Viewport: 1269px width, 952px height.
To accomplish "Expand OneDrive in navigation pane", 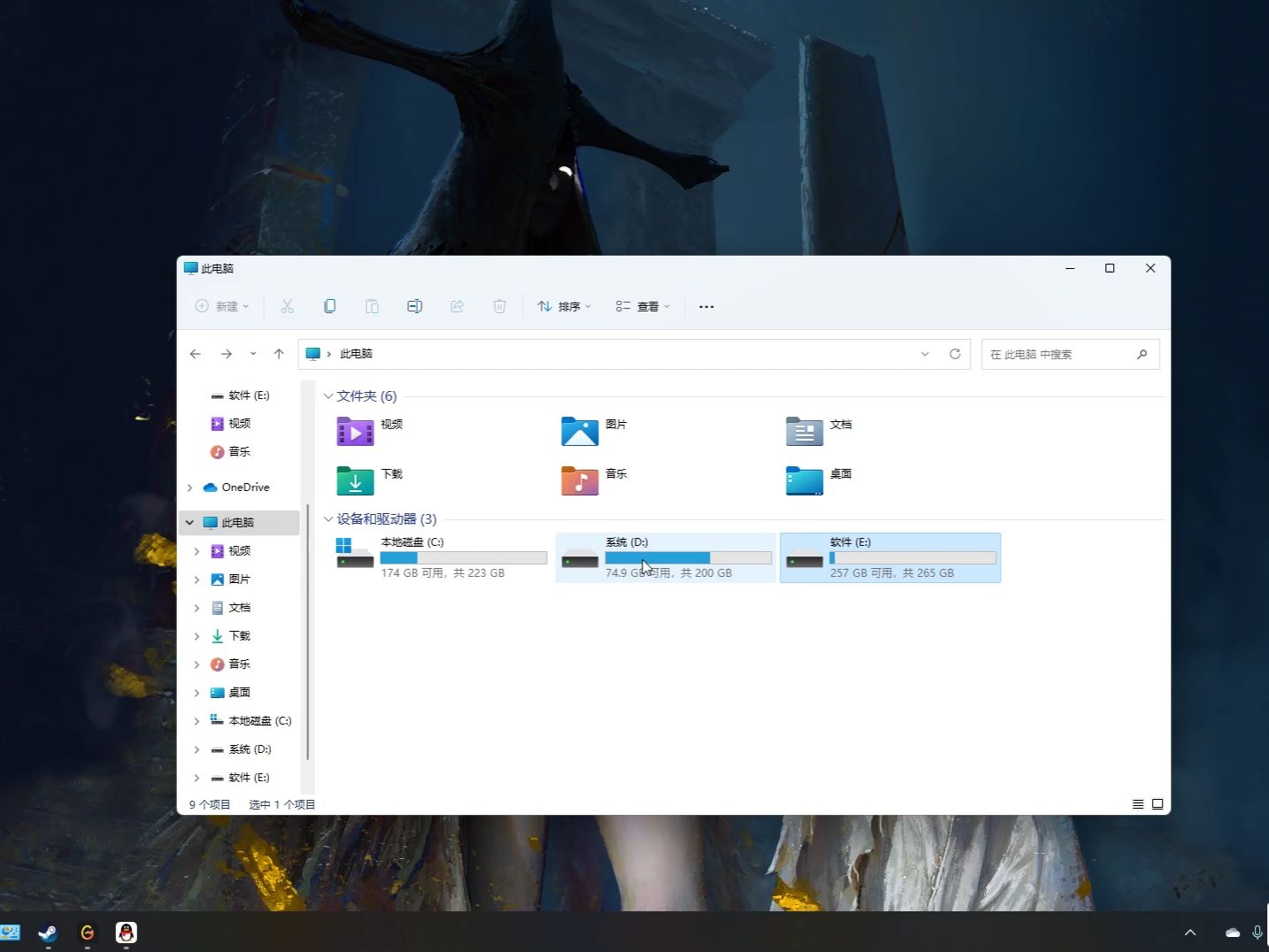I will coord(189,488).
